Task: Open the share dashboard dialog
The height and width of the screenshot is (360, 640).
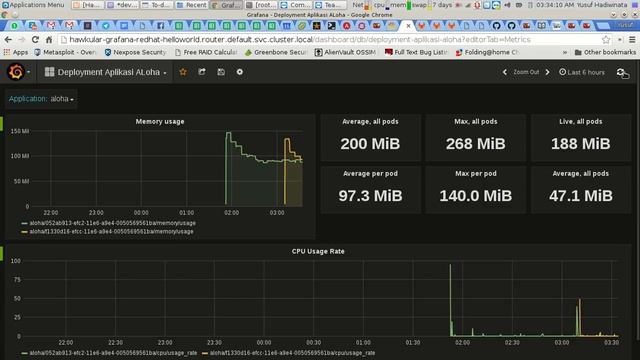Action: (202, 72)
